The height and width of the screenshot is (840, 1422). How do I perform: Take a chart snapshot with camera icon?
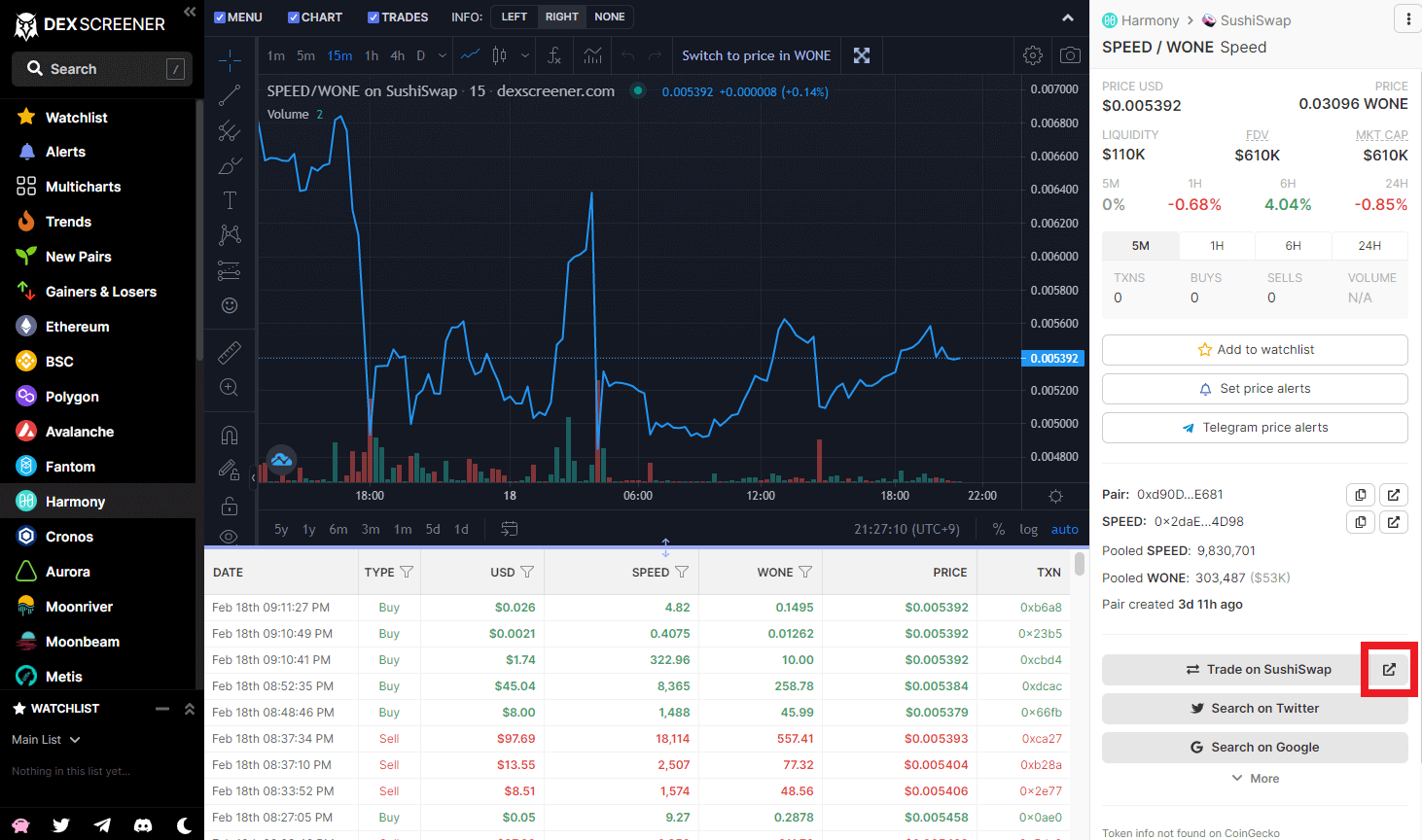coord(1070,55)
